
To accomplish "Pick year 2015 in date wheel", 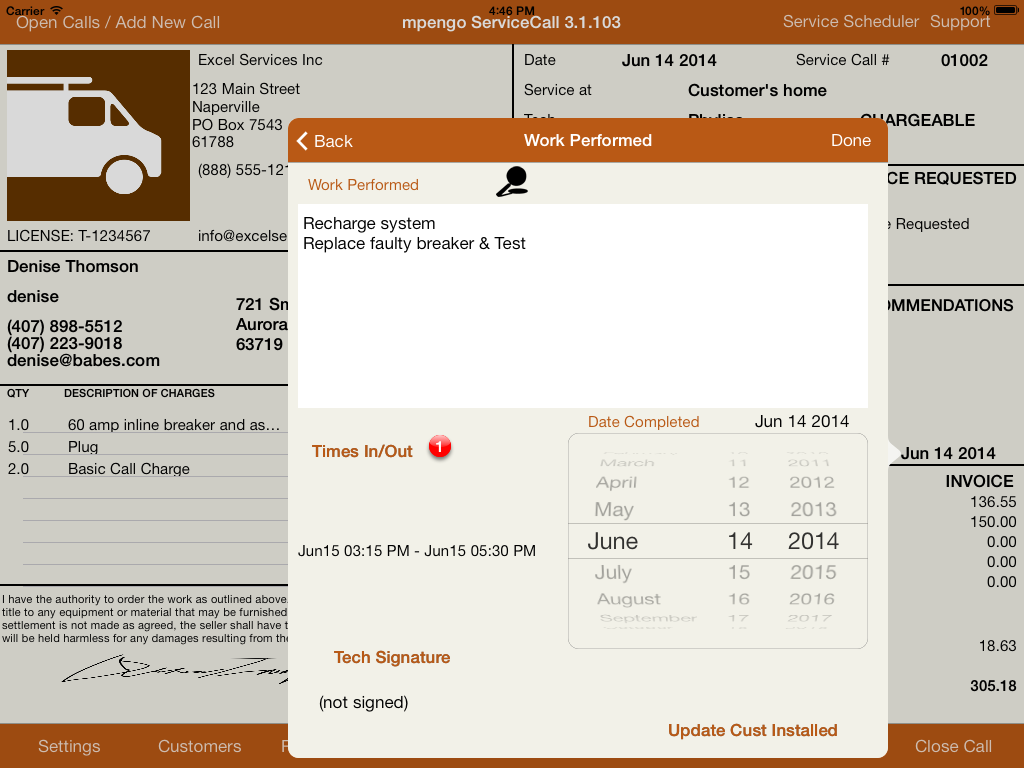I will [812, 572].
